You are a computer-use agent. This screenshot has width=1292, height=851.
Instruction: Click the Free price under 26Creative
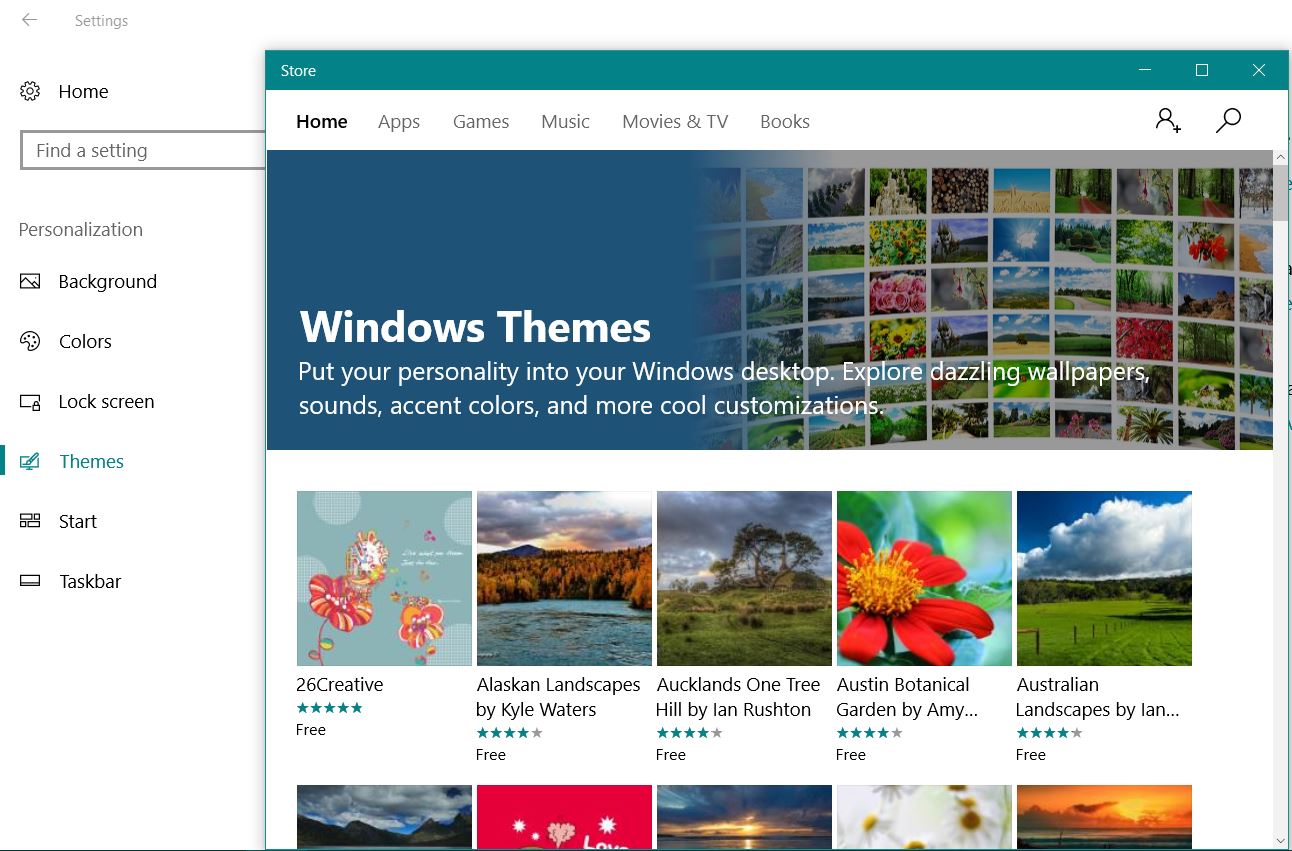pos(311,730)
